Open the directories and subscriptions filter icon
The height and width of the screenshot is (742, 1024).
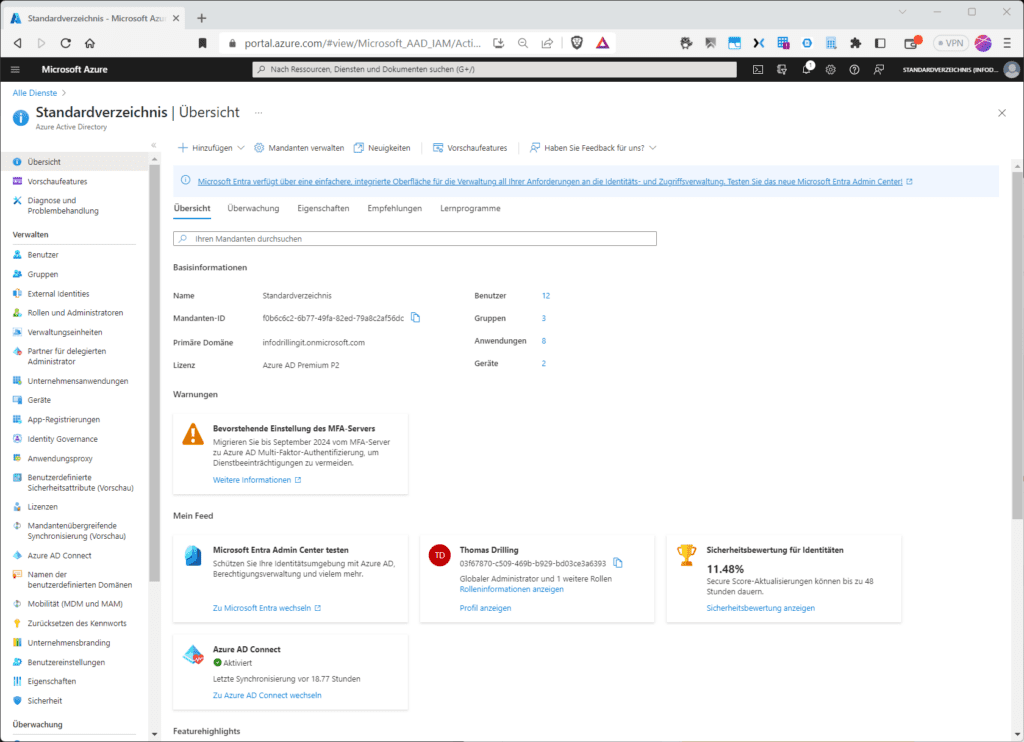(782, 69)
